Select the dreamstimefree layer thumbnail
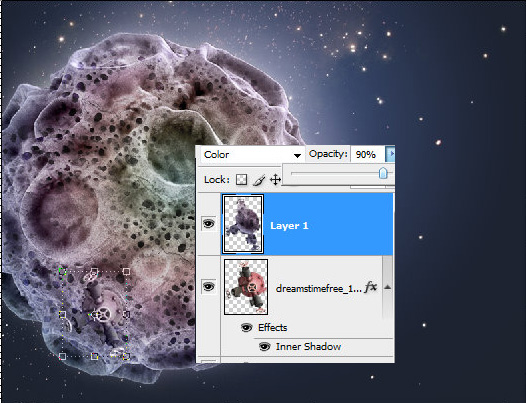526x403 pixels. click(246, 287)
